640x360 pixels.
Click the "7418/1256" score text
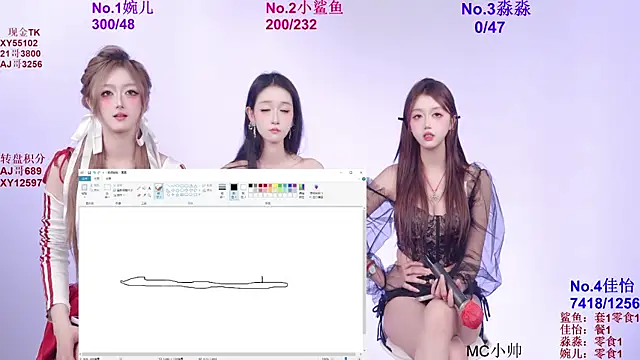point(604,303)
